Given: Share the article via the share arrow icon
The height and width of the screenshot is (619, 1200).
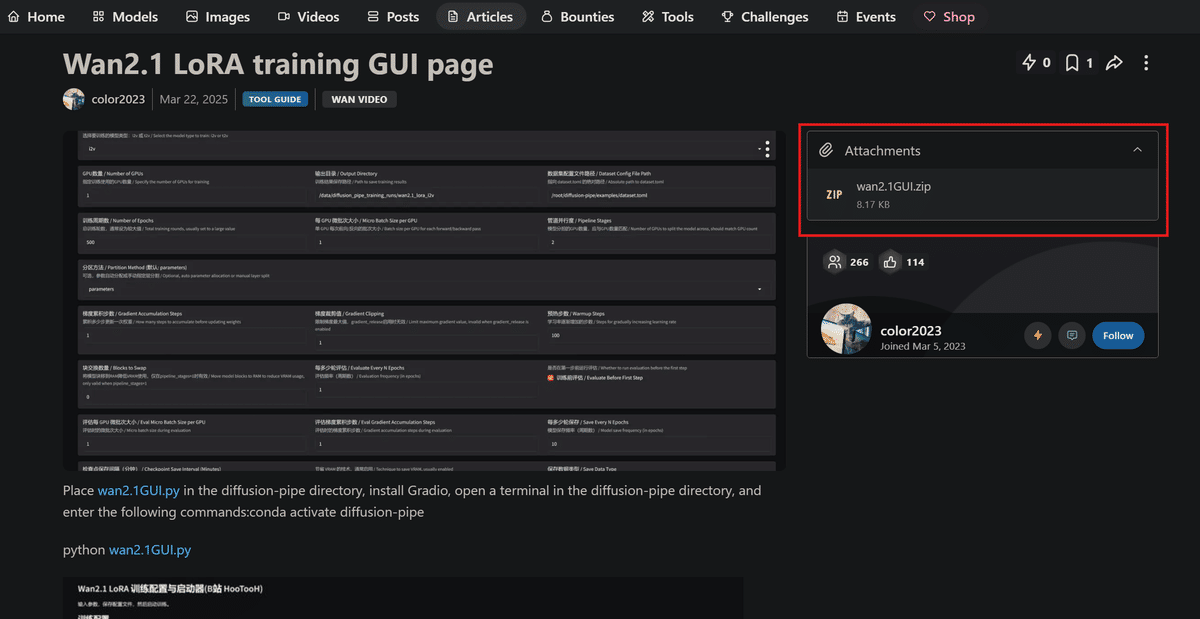Looking at the screenshot, I should tap(1114, 62).
